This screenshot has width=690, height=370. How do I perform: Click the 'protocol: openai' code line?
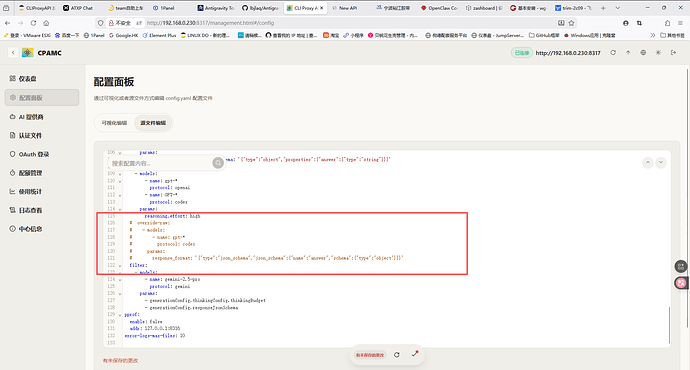pos(169,188)
